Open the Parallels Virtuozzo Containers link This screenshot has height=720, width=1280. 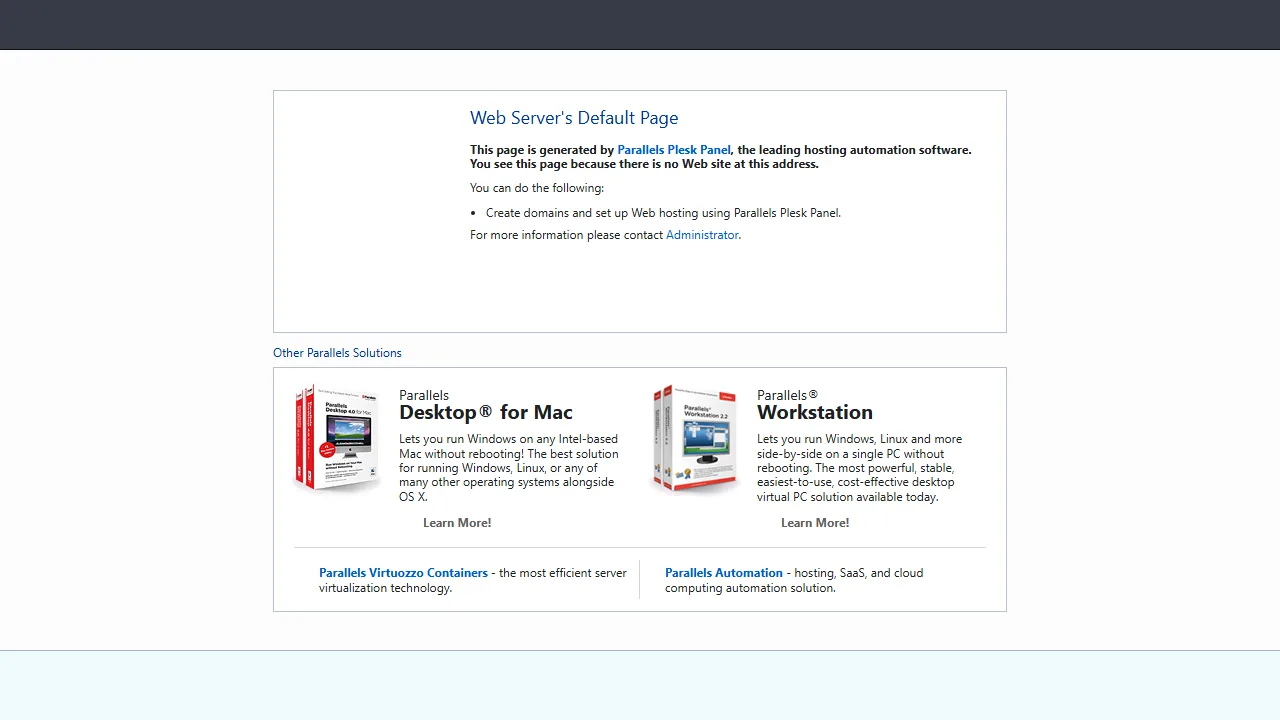[403, 573]
